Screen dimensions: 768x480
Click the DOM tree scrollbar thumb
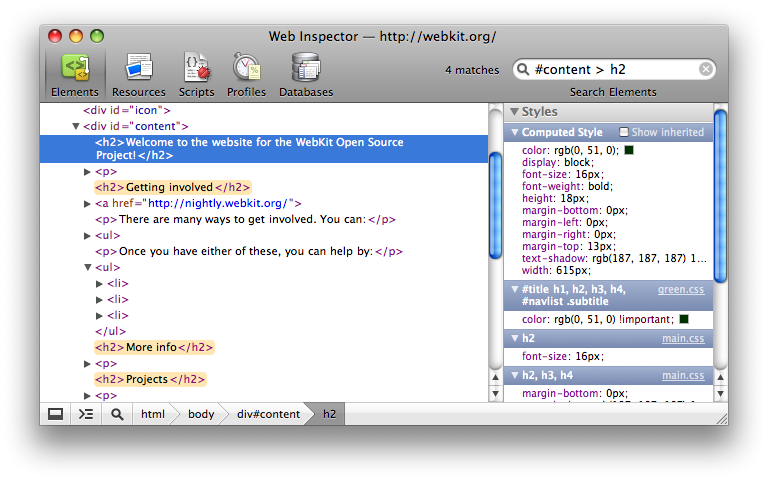click(495, 205)
